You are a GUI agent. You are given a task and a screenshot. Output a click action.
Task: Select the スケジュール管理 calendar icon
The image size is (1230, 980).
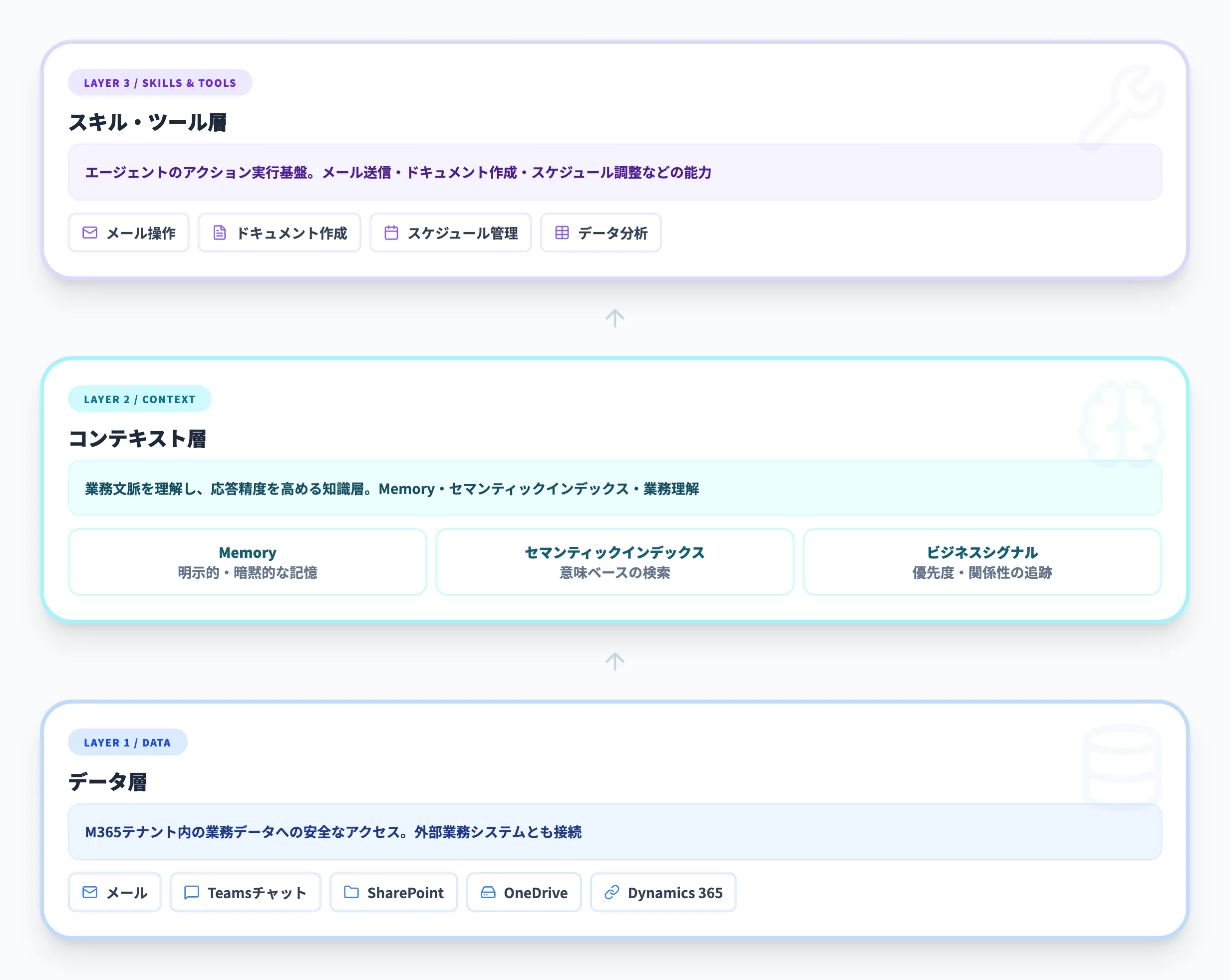391,233
